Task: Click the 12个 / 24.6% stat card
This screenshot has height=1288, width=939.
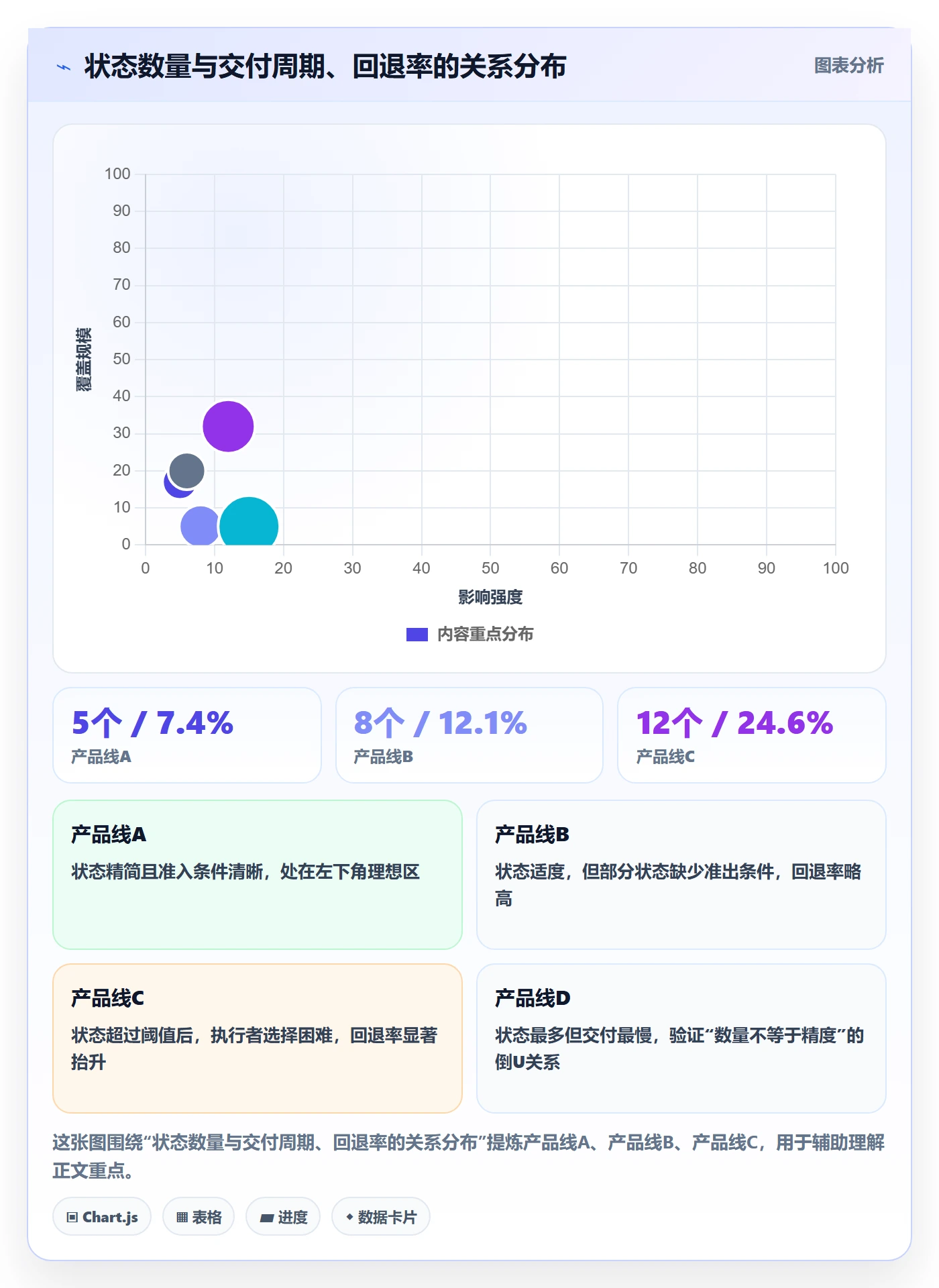Action: (752, 735)
